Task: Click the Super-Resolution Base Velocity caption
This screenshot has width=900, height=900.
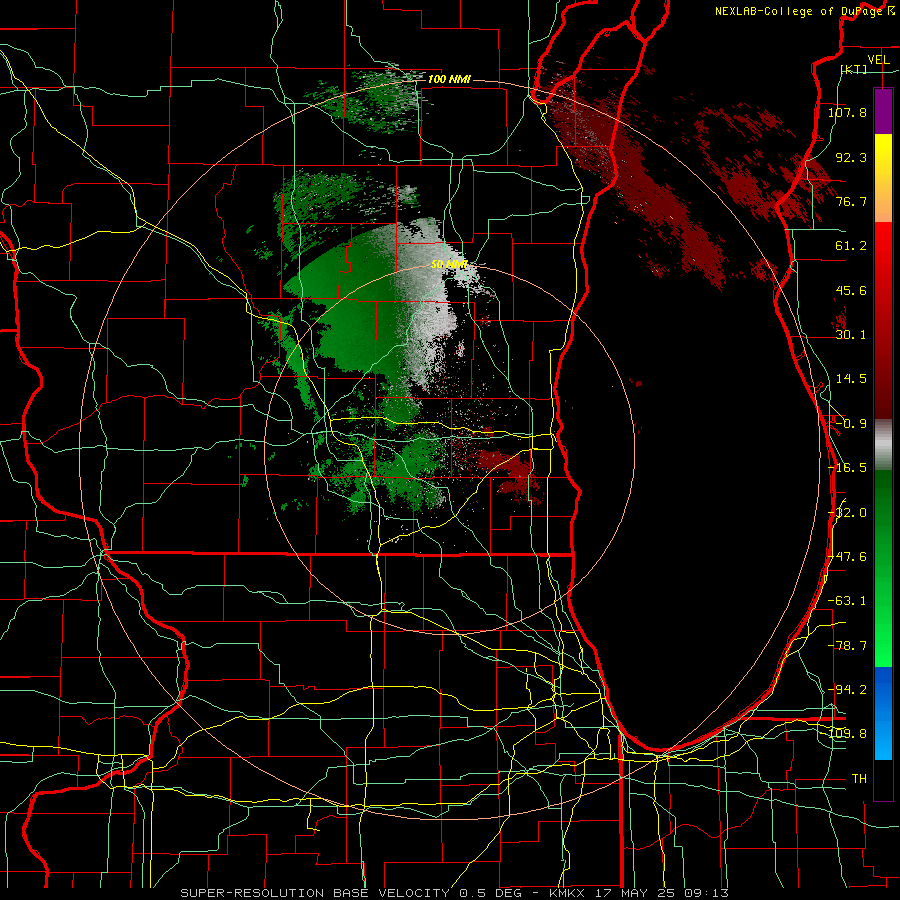Action: point(456,893)
